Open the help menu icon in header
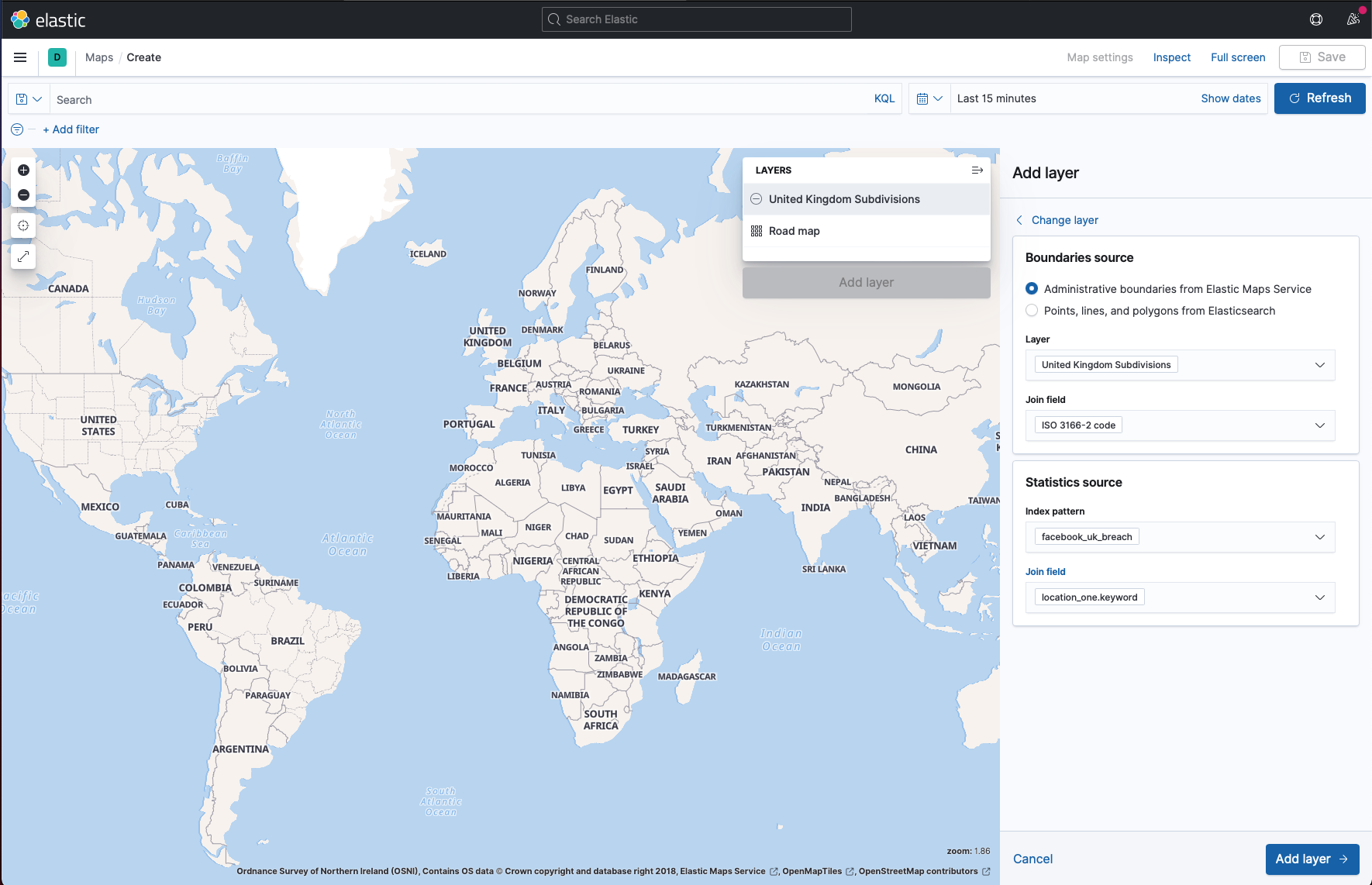1372x885 pixels. click(x=1315, y=19)
